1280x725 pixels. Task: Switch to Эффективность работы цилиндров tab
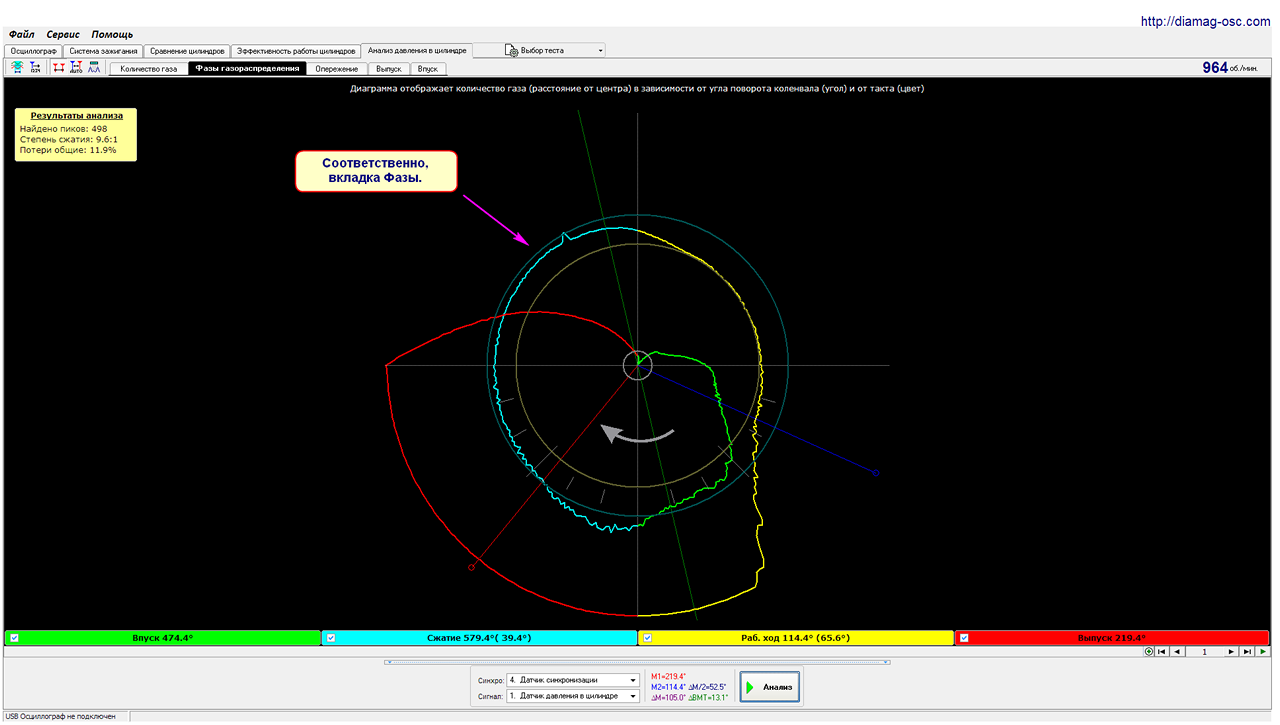point(296,50)
